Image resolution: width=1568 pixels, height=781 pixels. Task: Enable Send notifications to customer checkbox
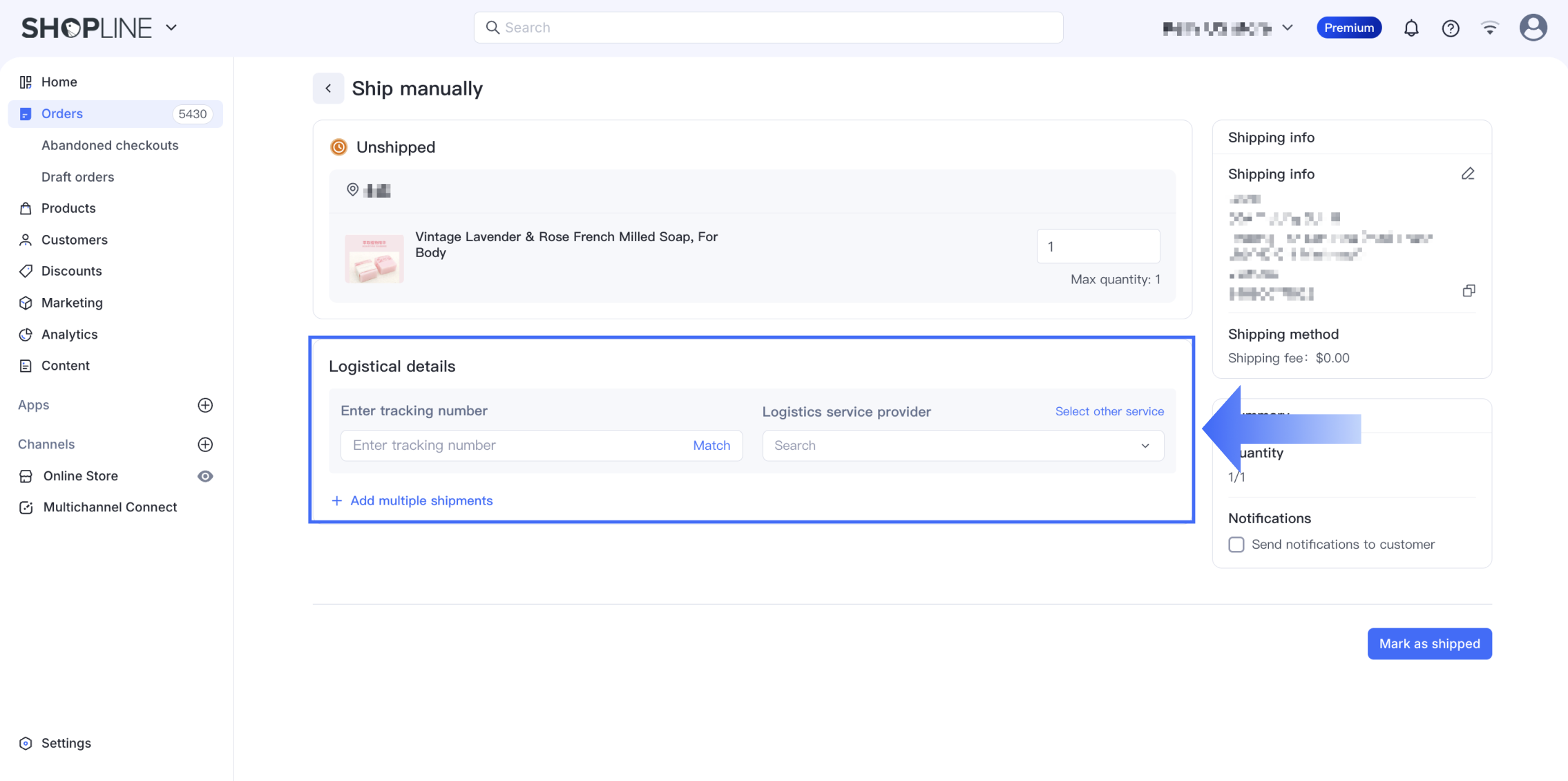click(1236, 545)
